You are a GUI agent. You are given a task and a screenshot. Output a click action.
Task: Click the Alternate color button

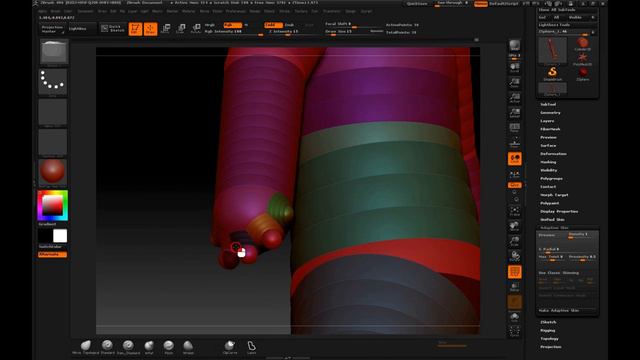coord(53,254)
